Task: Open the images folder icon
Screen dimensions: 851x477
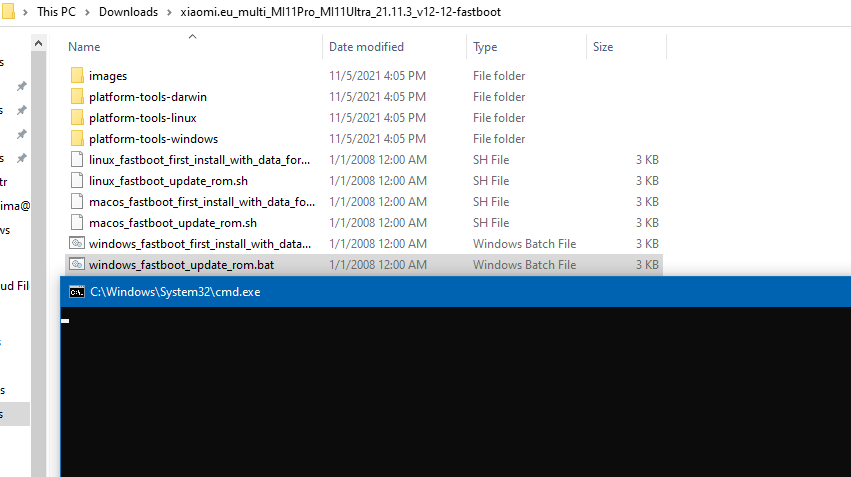Action: click(x=77, y=75)
